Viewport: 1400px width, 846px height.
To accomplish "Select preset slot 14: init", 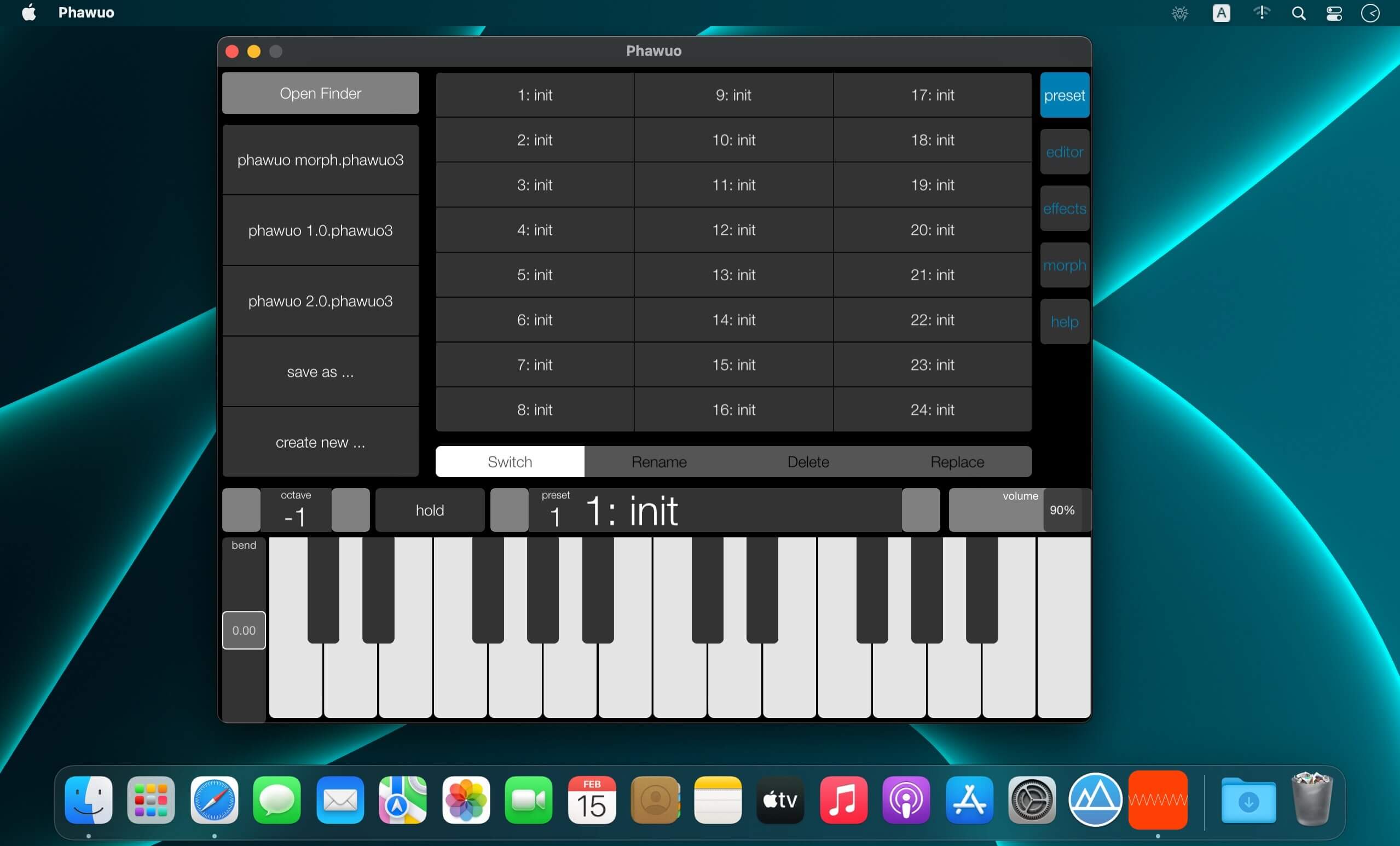I will tap(733, 320).
